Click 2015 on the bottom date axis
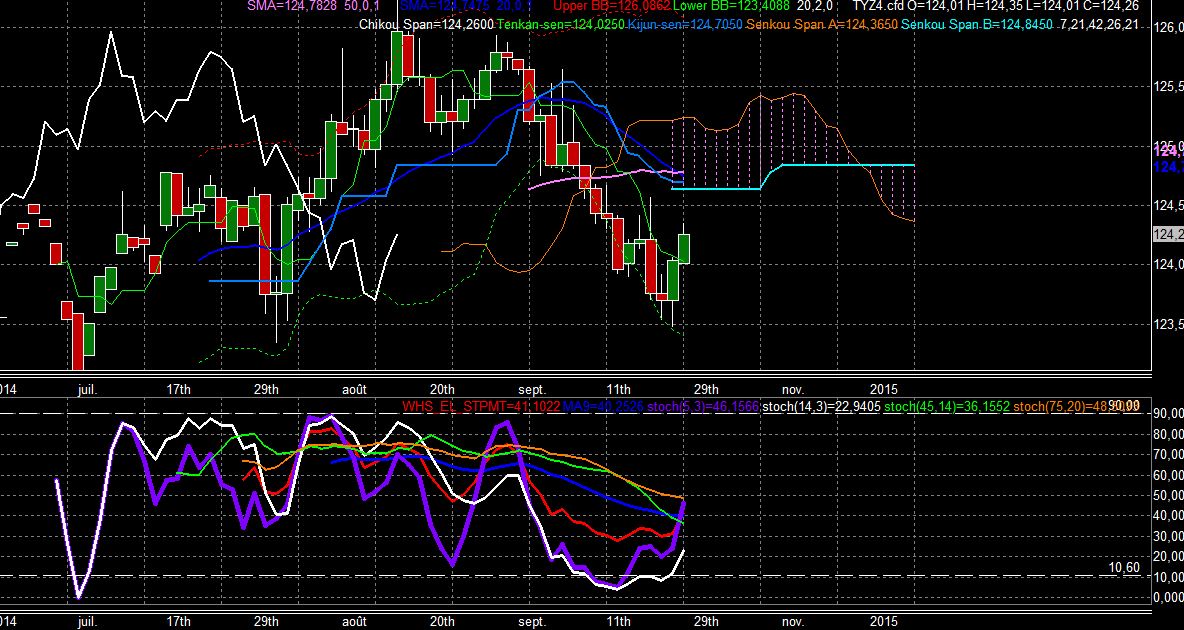The height and width of the screenshot is (630, 1184). click(x=884, y=621)
